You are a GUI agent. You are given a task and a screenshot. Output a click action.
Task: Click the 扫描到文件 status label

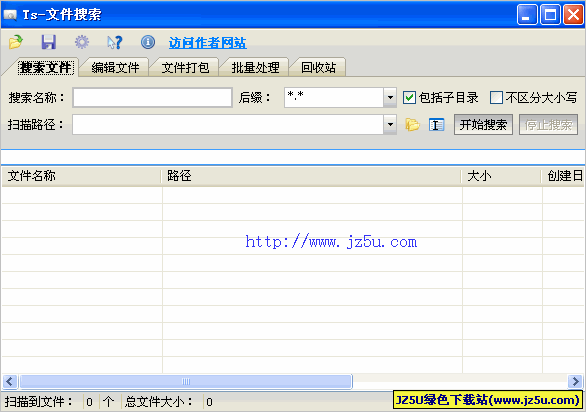(38, 402)
